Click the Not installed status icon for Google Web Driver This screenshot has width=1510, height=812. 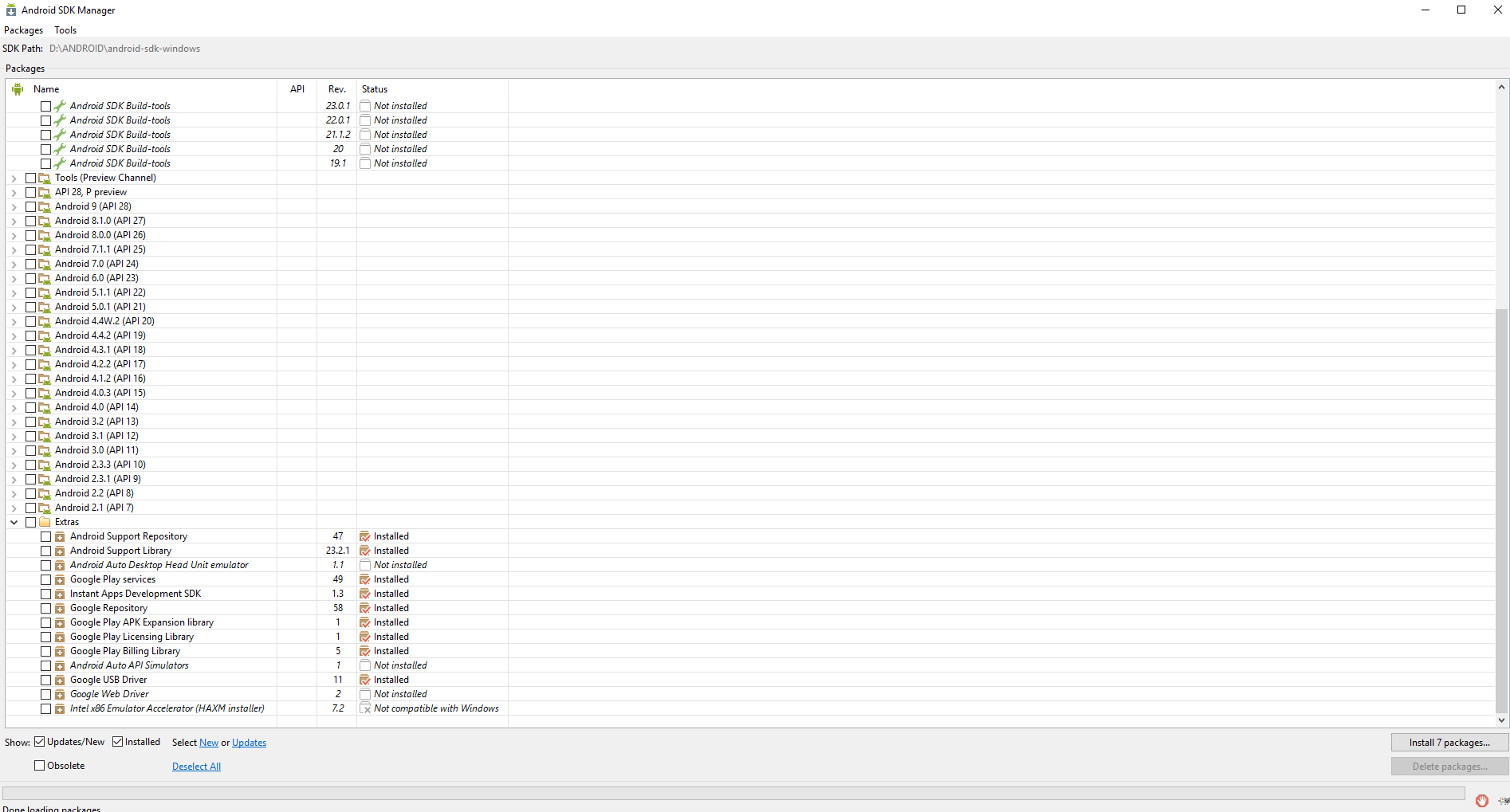[365, 694]
